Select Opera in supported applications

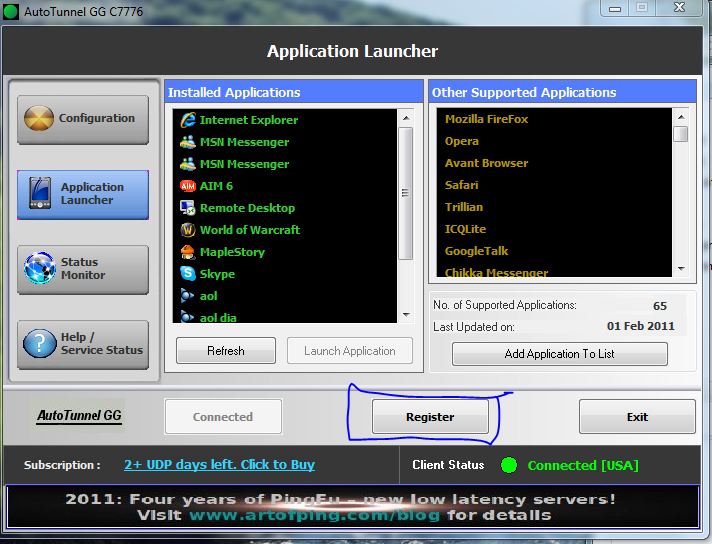tap(462, 141)
